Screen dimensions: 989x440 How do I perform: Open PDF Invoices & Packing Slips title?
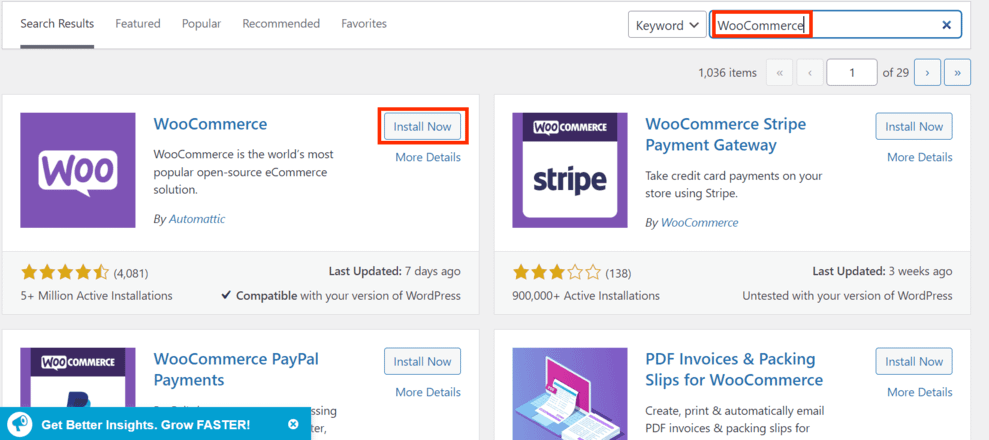pos(734,370)
